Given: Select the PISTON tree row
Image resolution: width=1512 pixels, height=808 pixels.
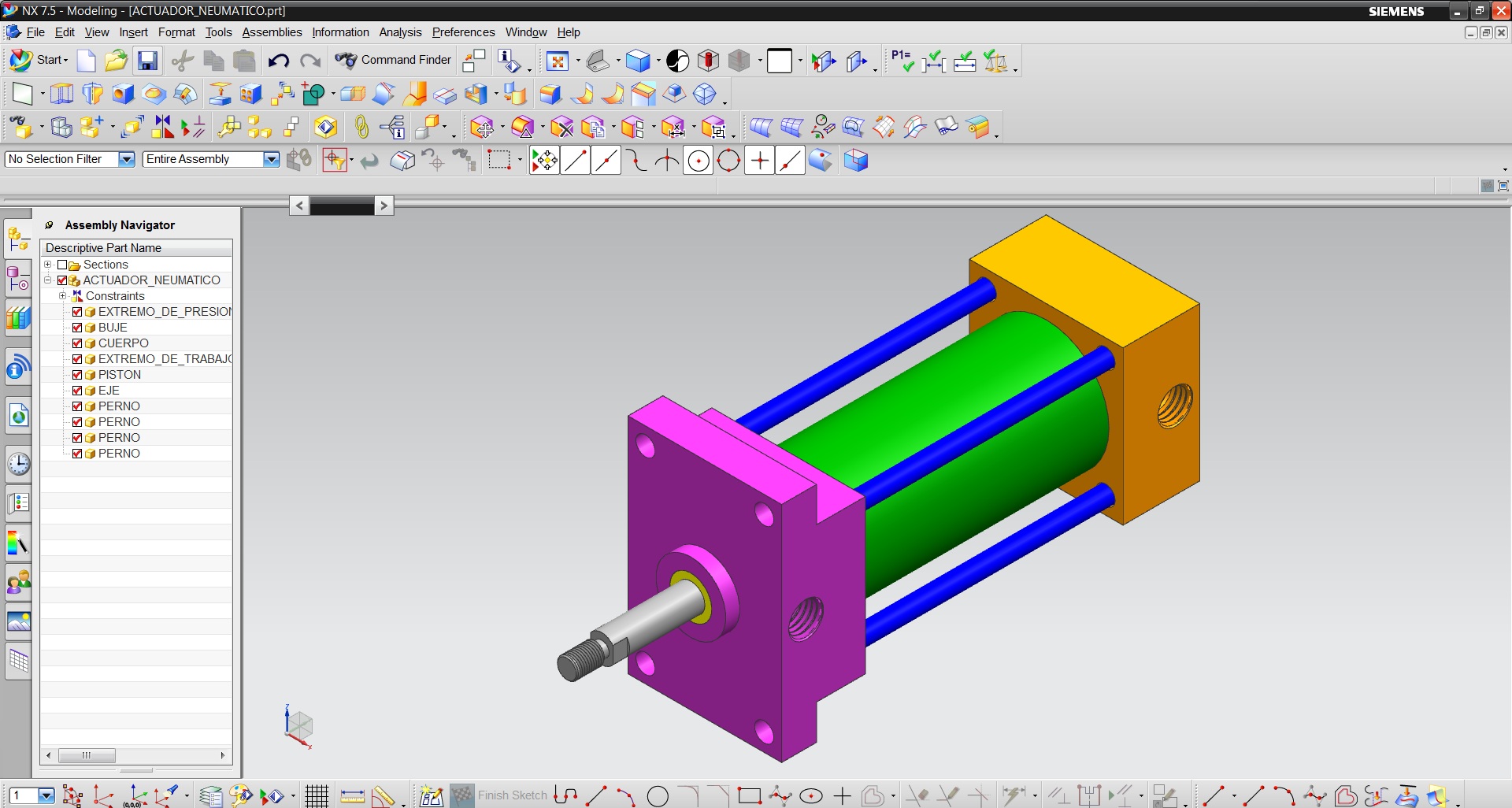Looking at the screenshot, I should pos(136,375).
